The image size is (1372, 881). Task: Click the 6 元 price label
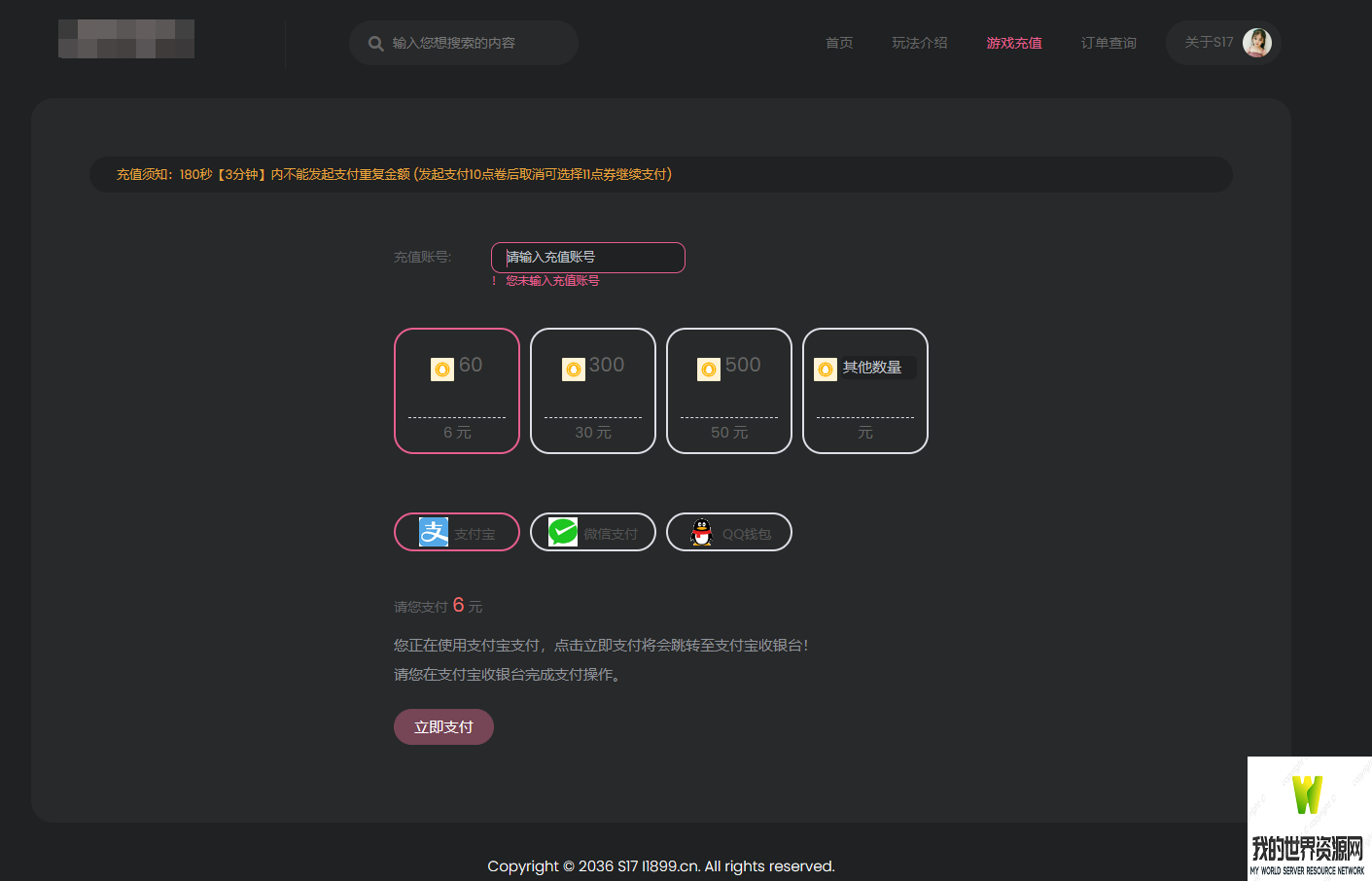(x=457, y=433)
